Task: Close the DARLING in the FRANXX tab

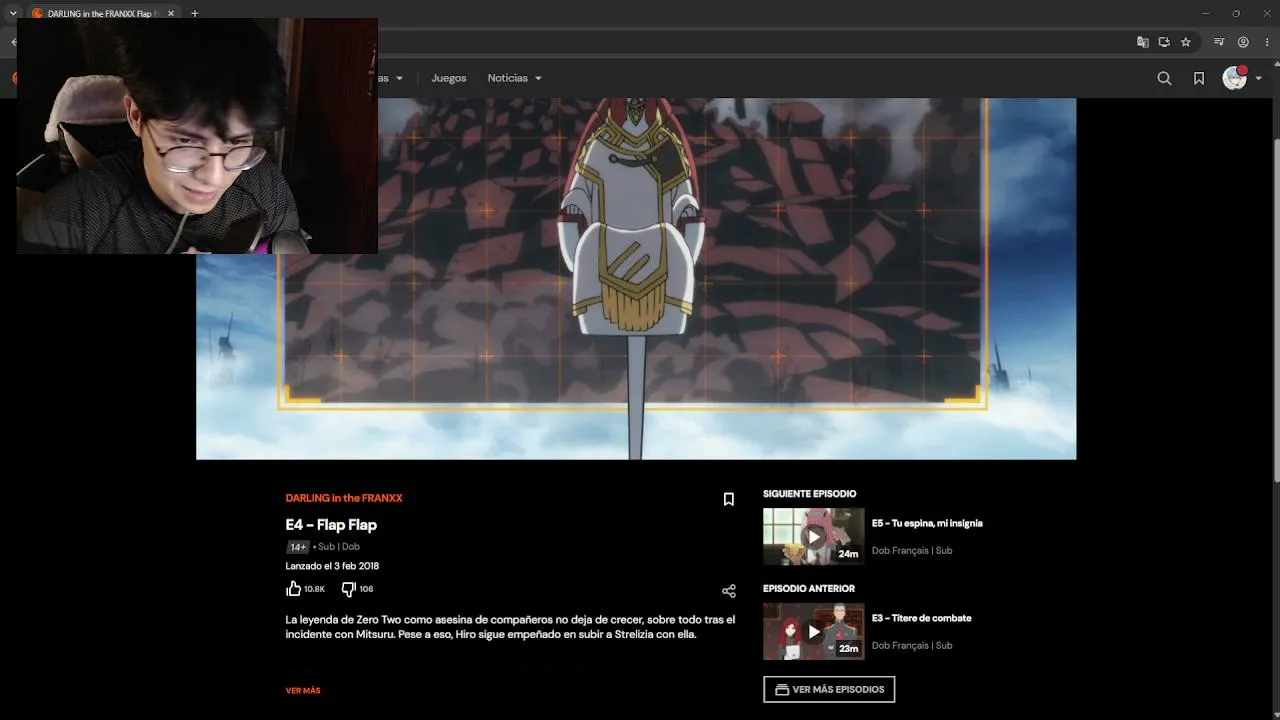Action: 171,13
